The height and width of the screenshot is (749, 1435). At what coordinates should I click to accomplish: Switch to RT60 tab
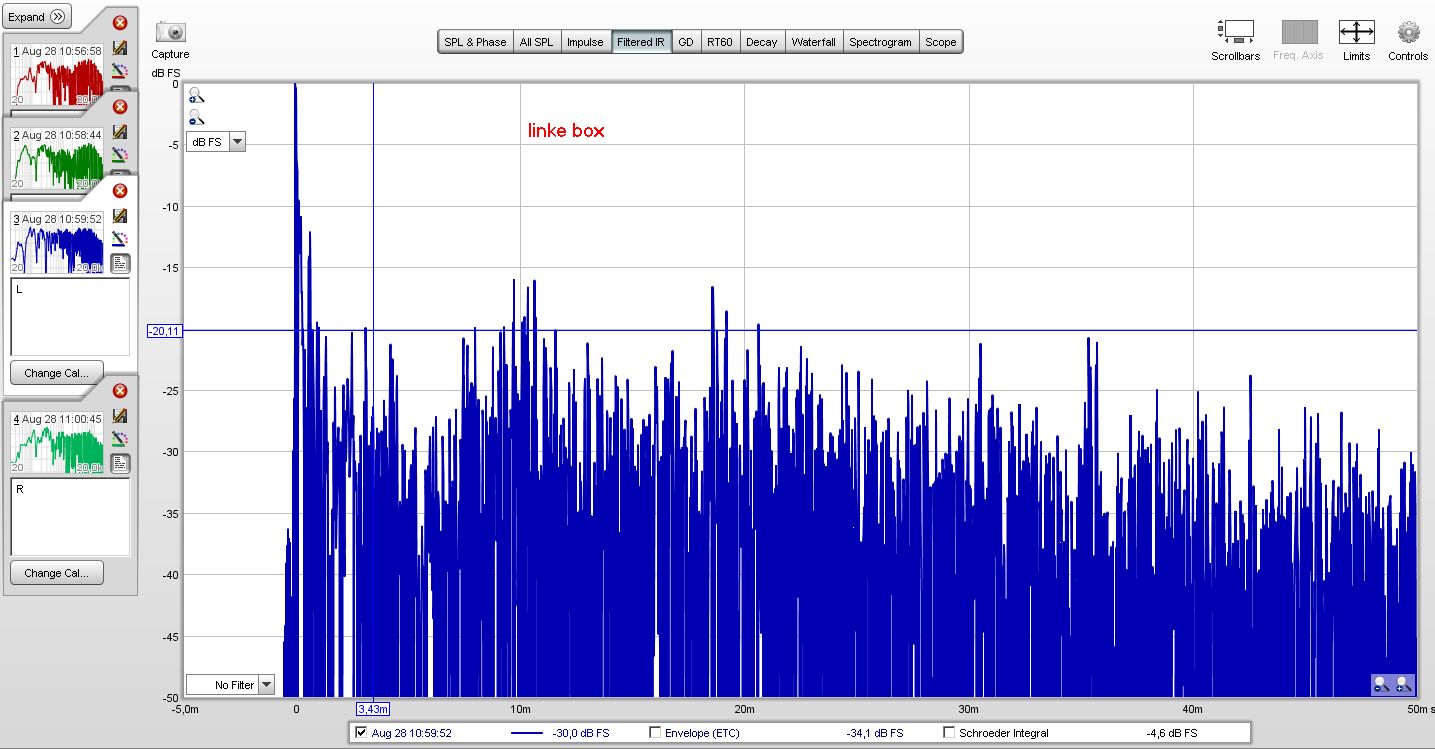720,42
